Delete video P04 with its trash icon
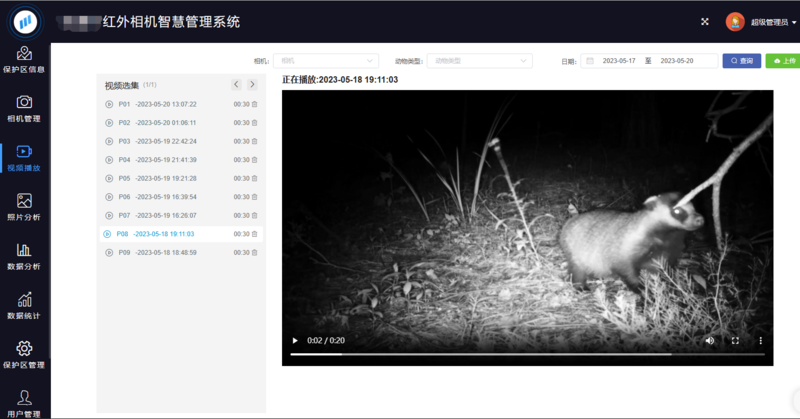 pos(255,160)
